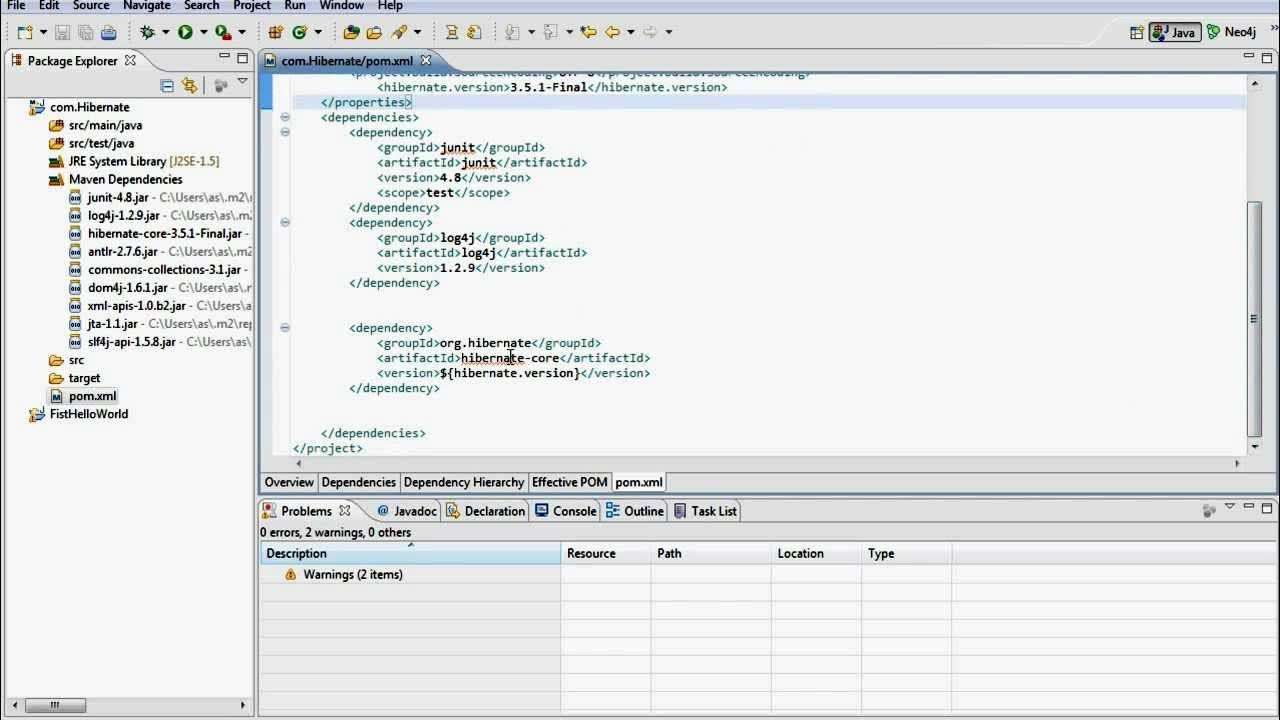This screenshot has width=1280, height=720.
Task: Open External Tools dropdown arrow
Action: [241, 32]
